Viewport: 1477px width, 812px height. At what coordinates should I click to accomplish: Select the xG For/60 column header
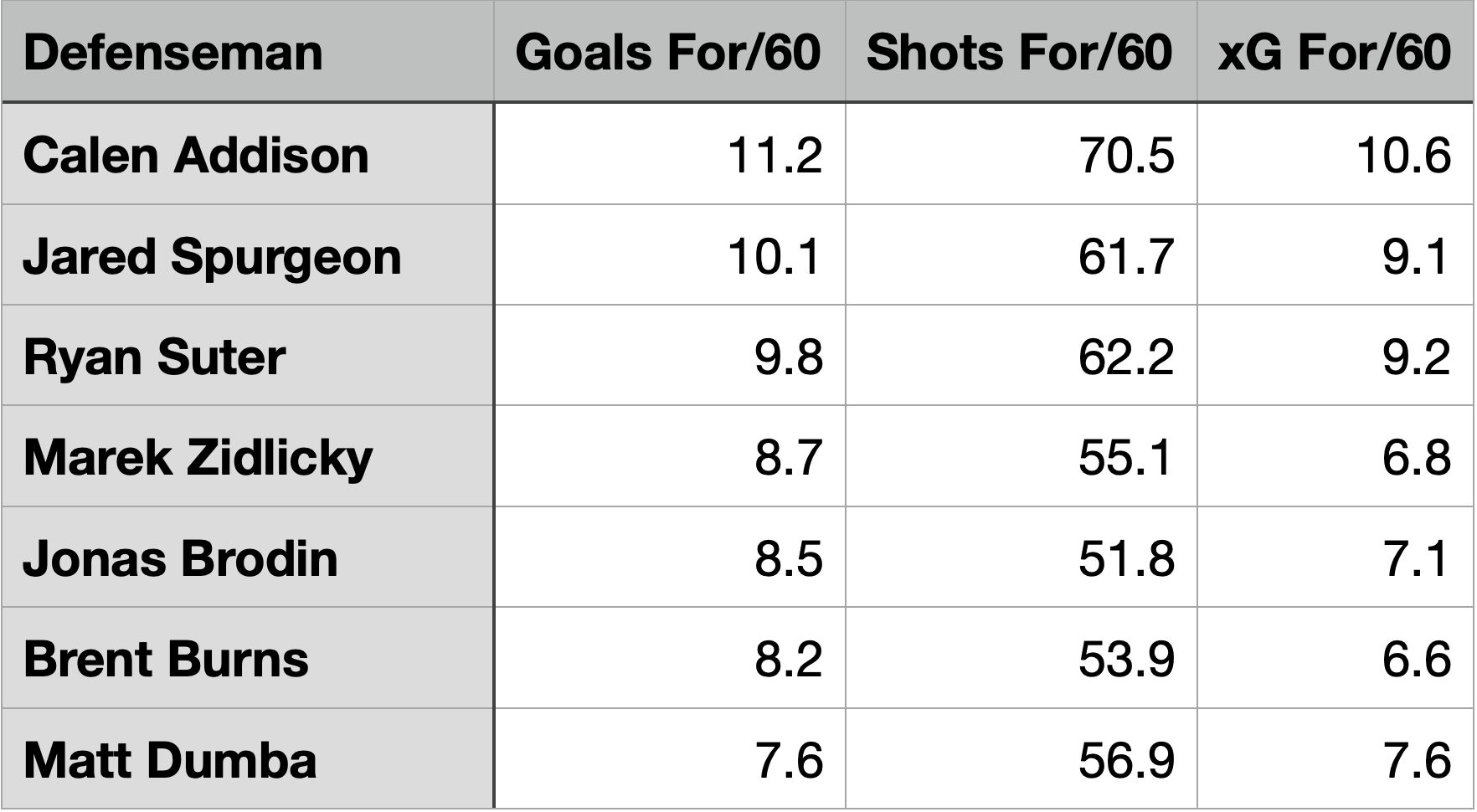click(1334, 53)
